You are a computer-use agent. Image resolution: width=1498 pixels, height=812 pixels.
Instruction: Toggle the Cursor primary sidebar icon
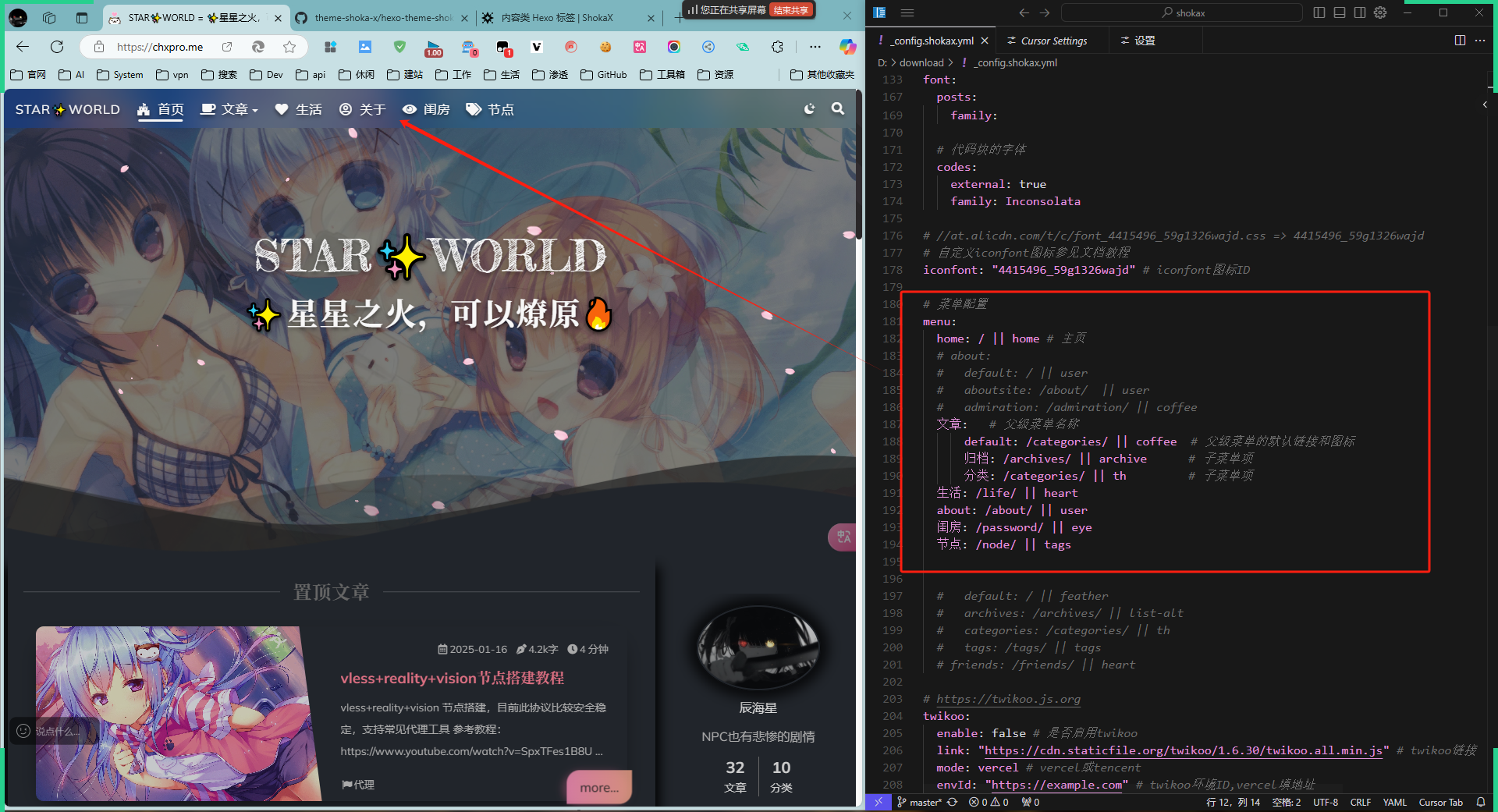click(879, 12)
